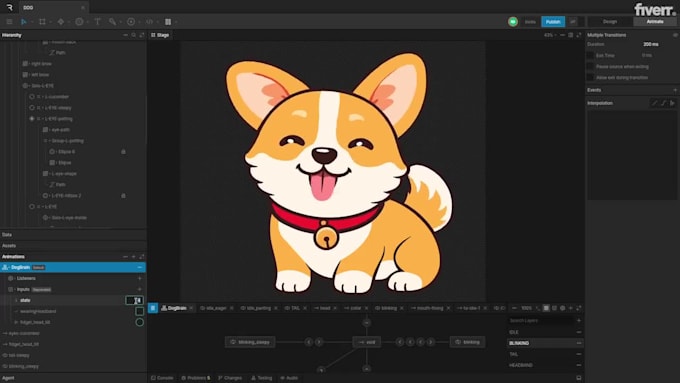Click the layout columns toolbar icon
The image size is (680, 383).
[x=168, y=21]
